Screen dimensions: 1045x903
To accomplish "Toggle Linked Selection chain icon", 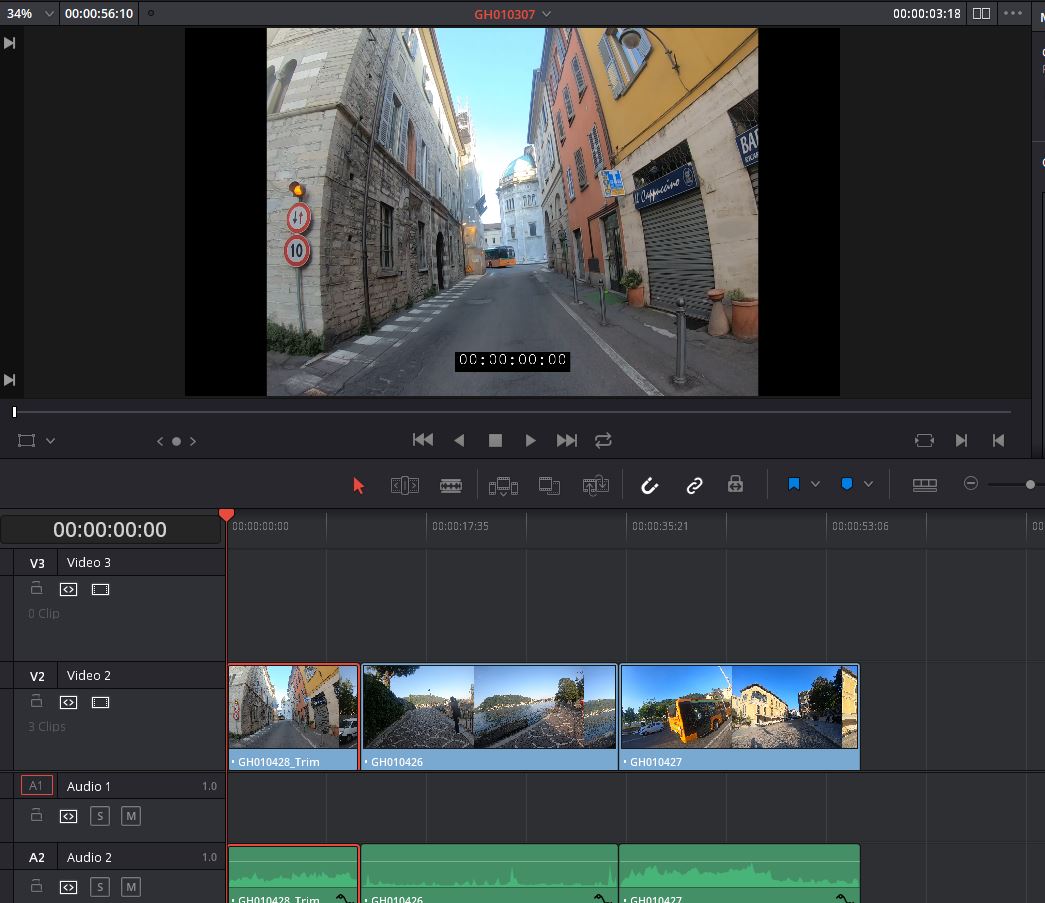I will (694, 485).
